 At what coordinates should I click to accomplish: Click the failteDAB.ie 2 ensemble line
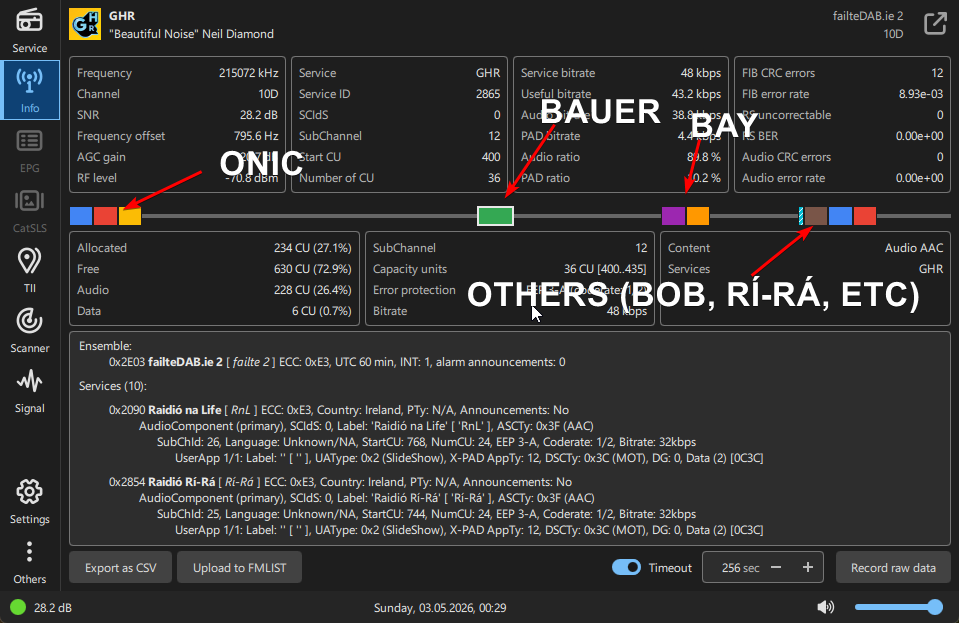point(337,362)
